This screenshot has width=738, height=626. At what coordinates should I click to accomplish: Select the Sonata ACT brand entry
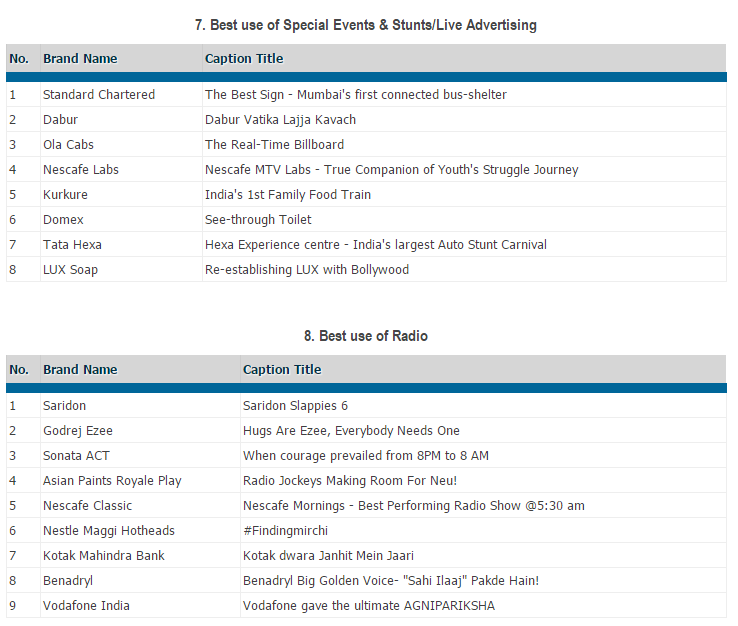tap(76, 456)
